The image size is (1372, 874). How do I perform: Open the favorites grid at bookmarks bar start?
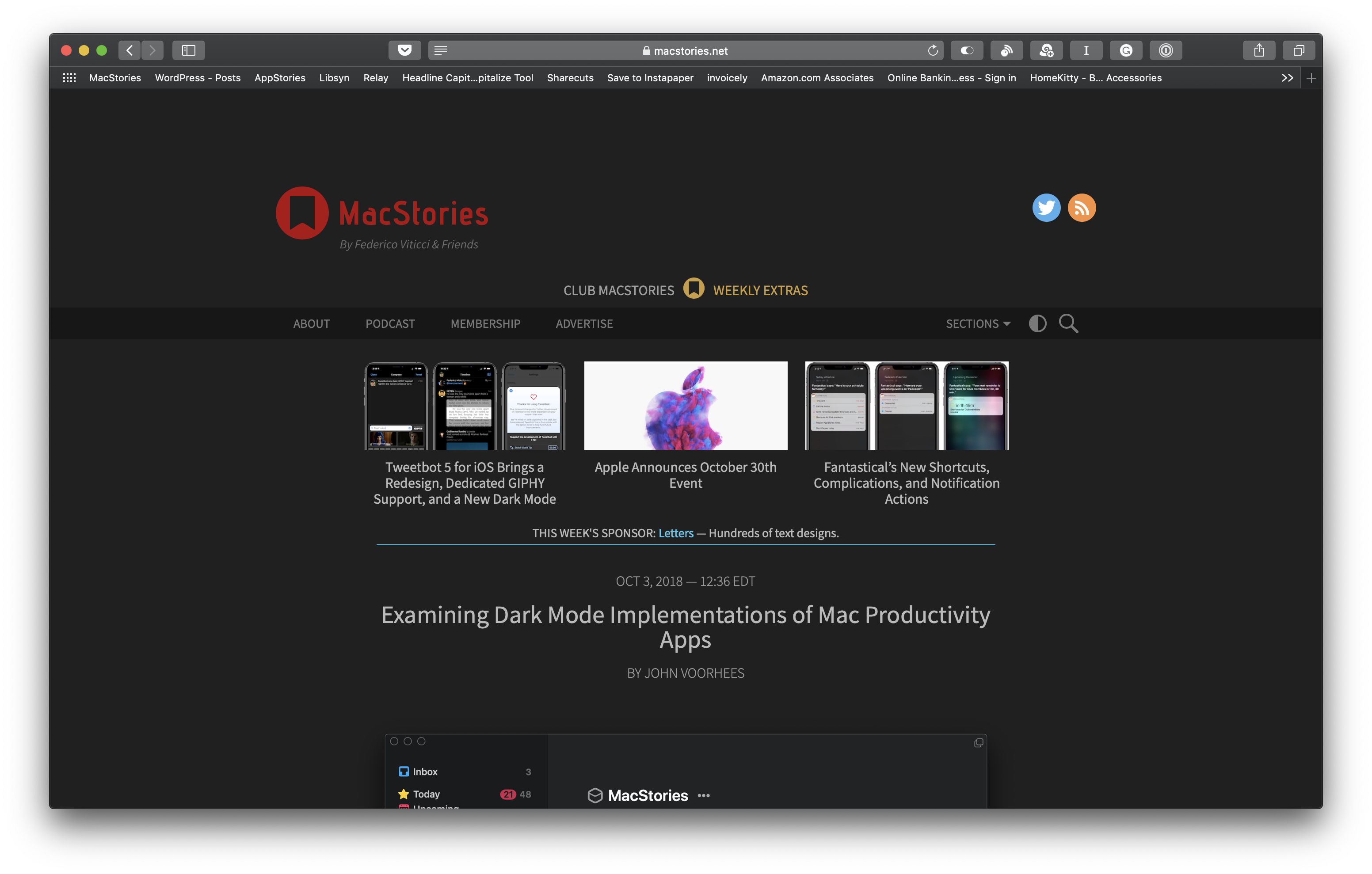pos(69,77)
